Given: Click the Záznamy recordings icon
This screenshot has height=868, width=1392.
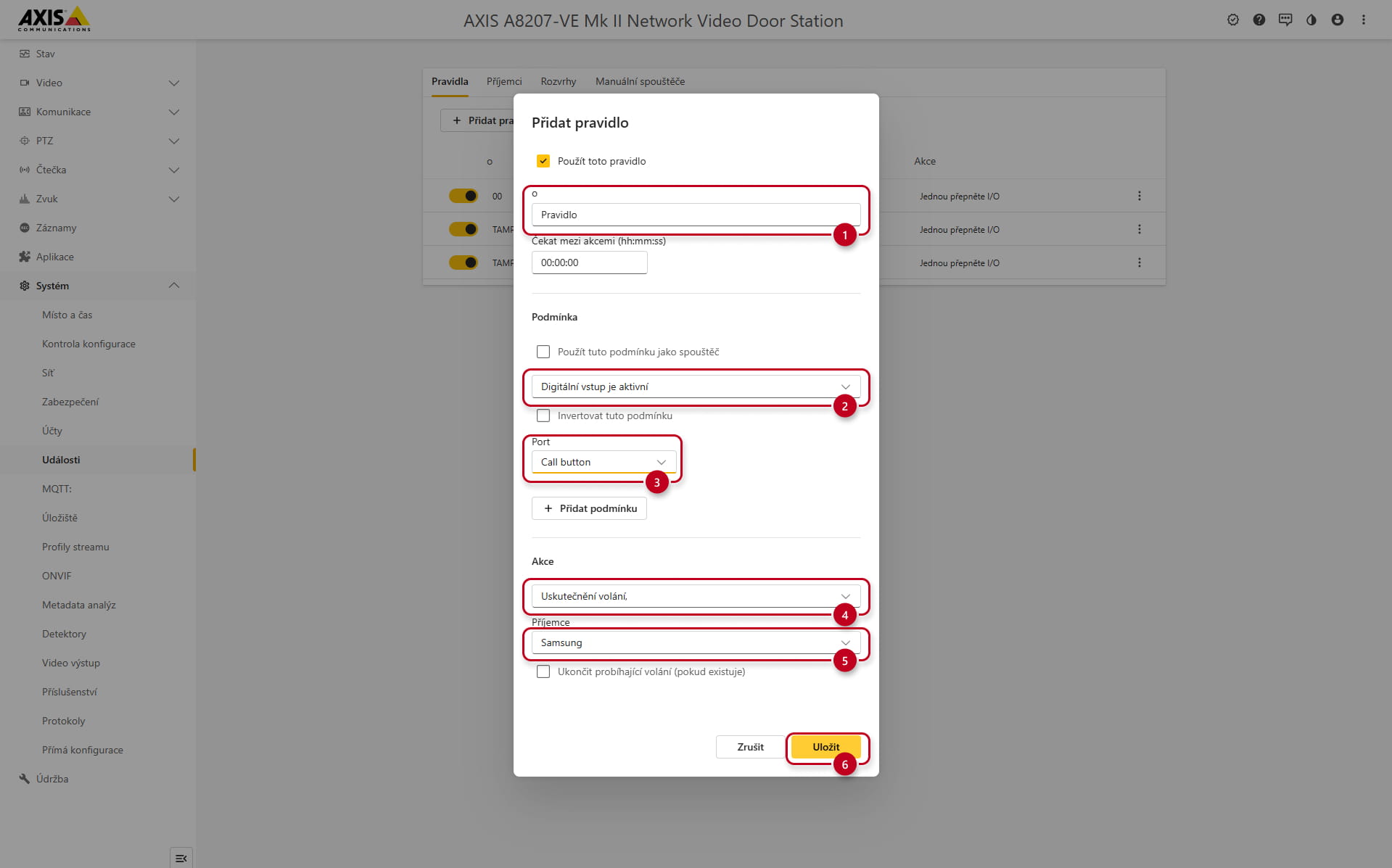Looking at the screenshot, I should pos(25,228).
